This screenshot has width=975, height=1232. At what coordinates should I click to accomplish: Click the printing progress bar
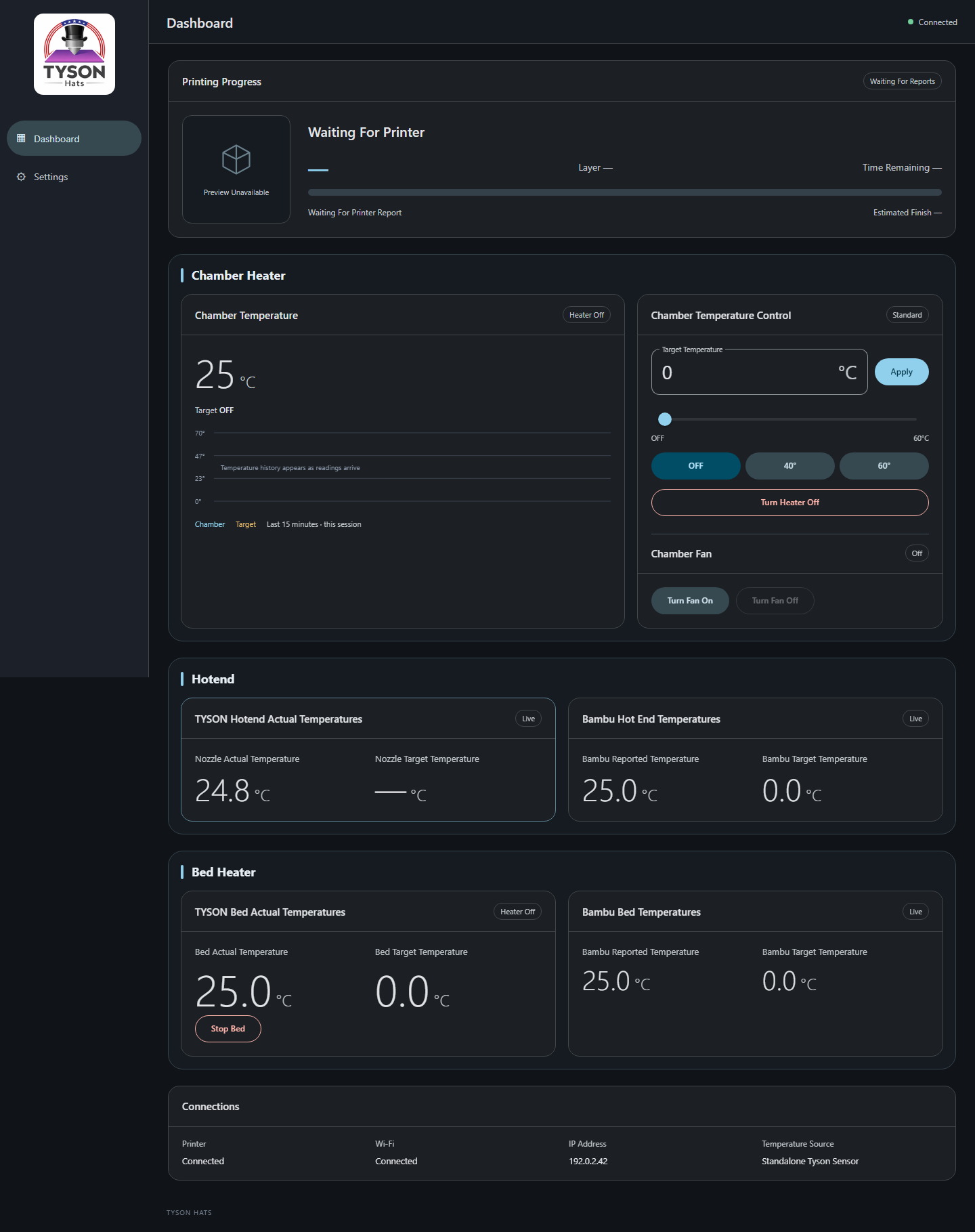[x=624, y=192]
